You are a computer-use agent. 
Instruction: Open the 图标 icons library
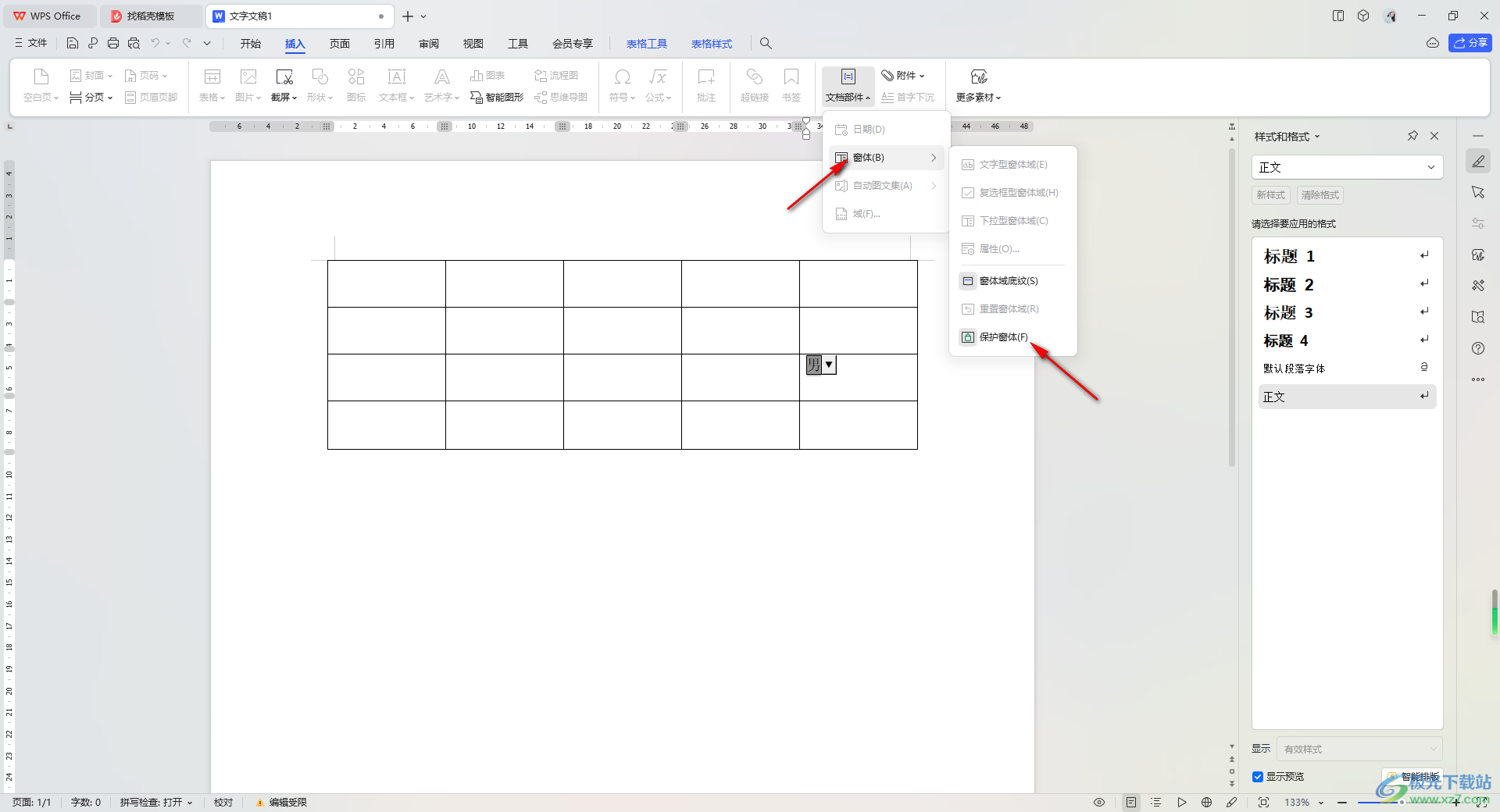pyautogui.click(x=356, y=86)
